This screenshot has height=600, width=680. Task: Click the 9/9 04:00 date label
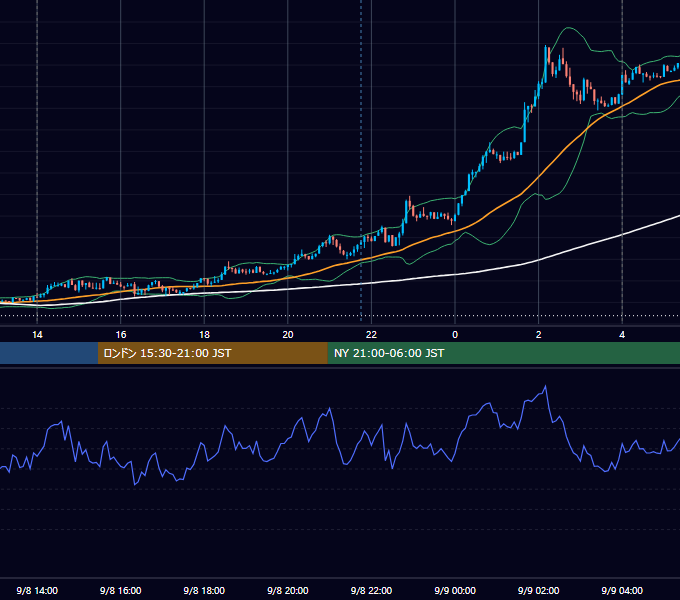pyautogui.click(x=622, y=590)
